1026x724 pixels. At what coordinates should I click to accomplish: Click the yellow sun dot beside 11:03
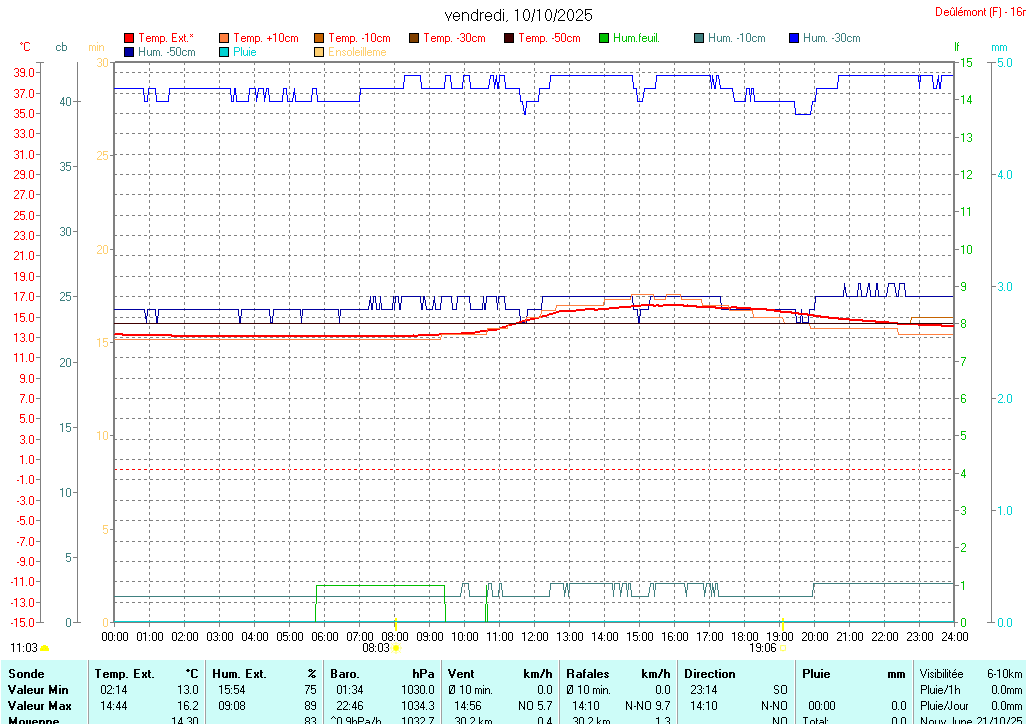point(45,648)
